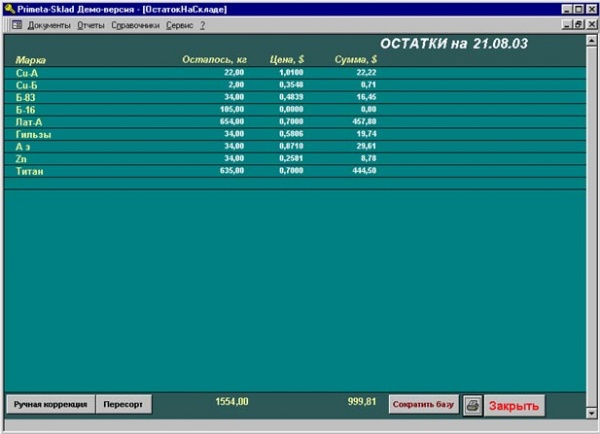The height and width of the screenshot is (434, 600).
Task: Restore the inner document window
Action: 579,24
